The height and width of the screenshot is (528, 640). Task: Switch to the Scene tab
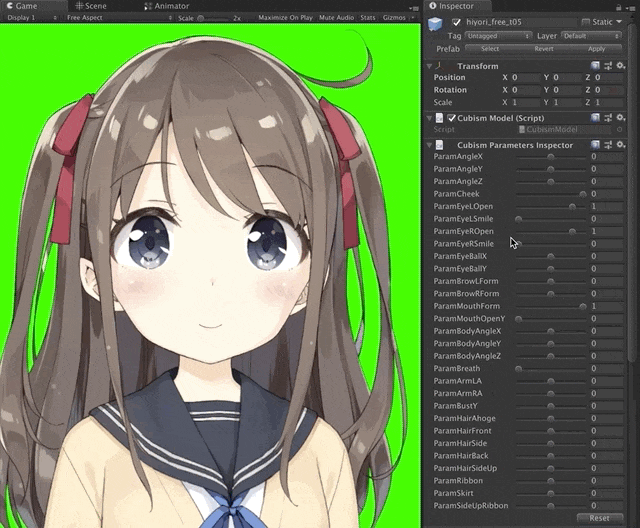pyautogui.click(x=91, y=6)
